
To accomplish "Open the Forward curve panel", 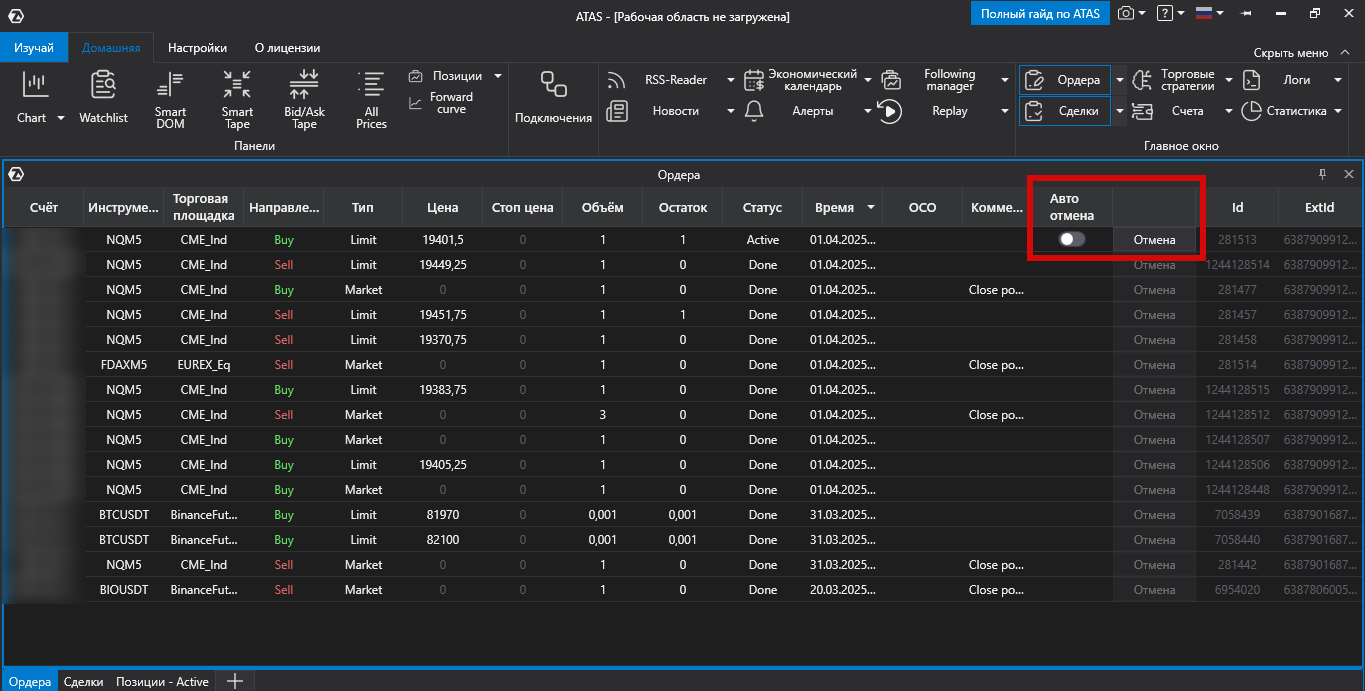I will click(x=441, y=103).
